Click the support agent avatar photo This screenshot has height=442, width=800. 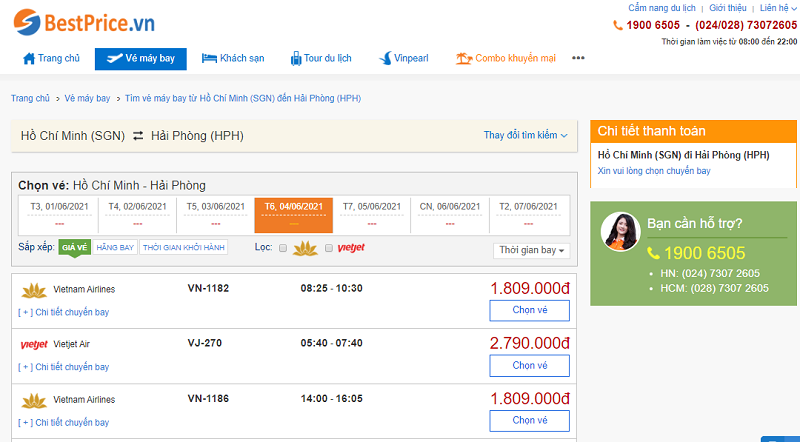pyautogui.click(x=620, y=232)
